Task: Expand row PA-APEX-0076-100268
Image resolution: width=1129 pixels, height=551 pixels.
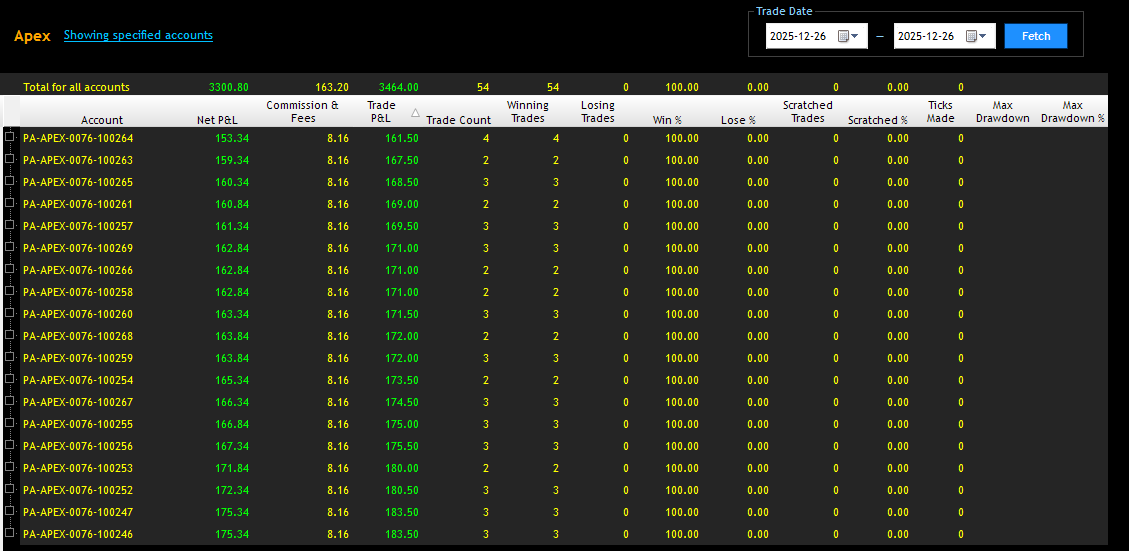Action: pyautogui.click(x=9, y=335)
